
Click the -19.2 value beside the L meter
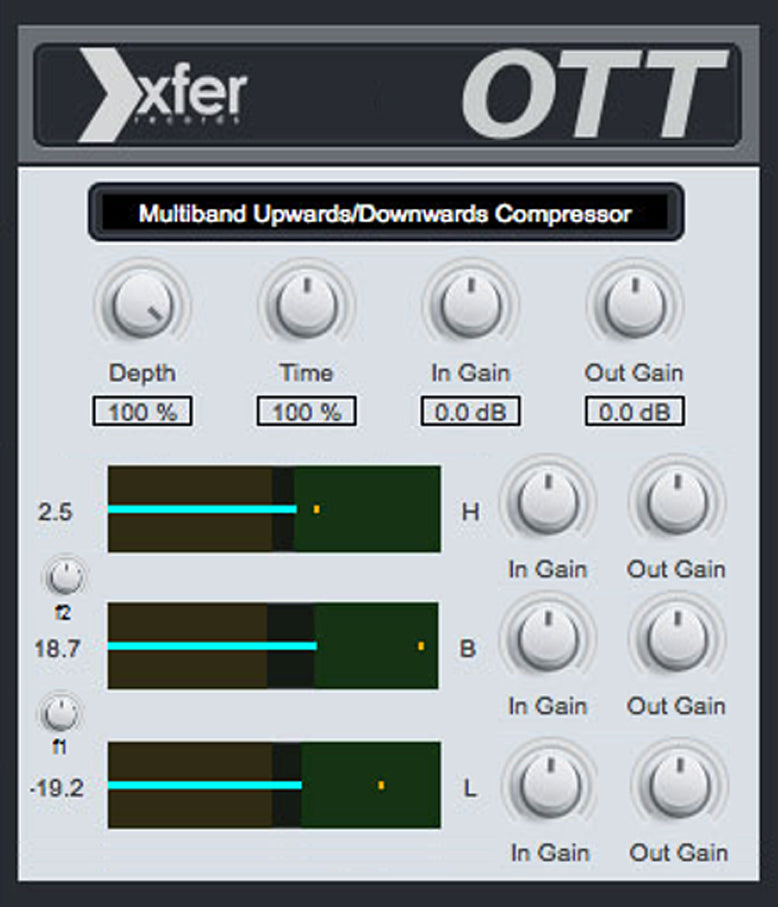coord(57,788)
